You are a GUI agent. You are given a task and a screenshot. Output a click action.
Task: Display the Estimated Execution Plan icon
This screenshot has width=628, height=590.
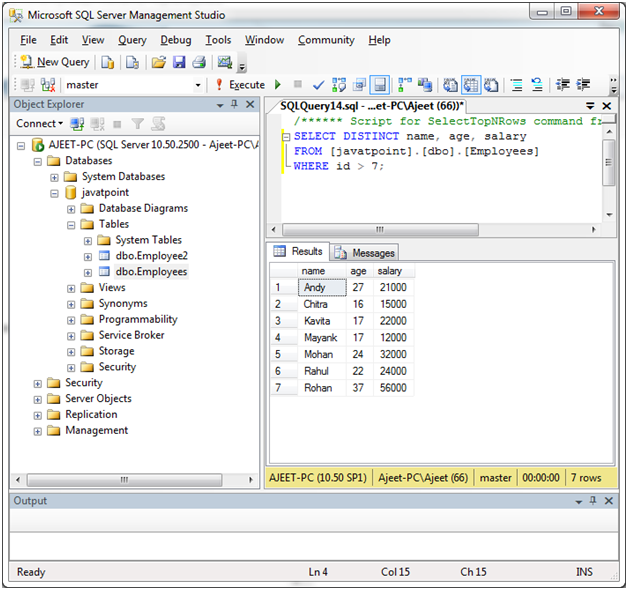coord(339,85)
